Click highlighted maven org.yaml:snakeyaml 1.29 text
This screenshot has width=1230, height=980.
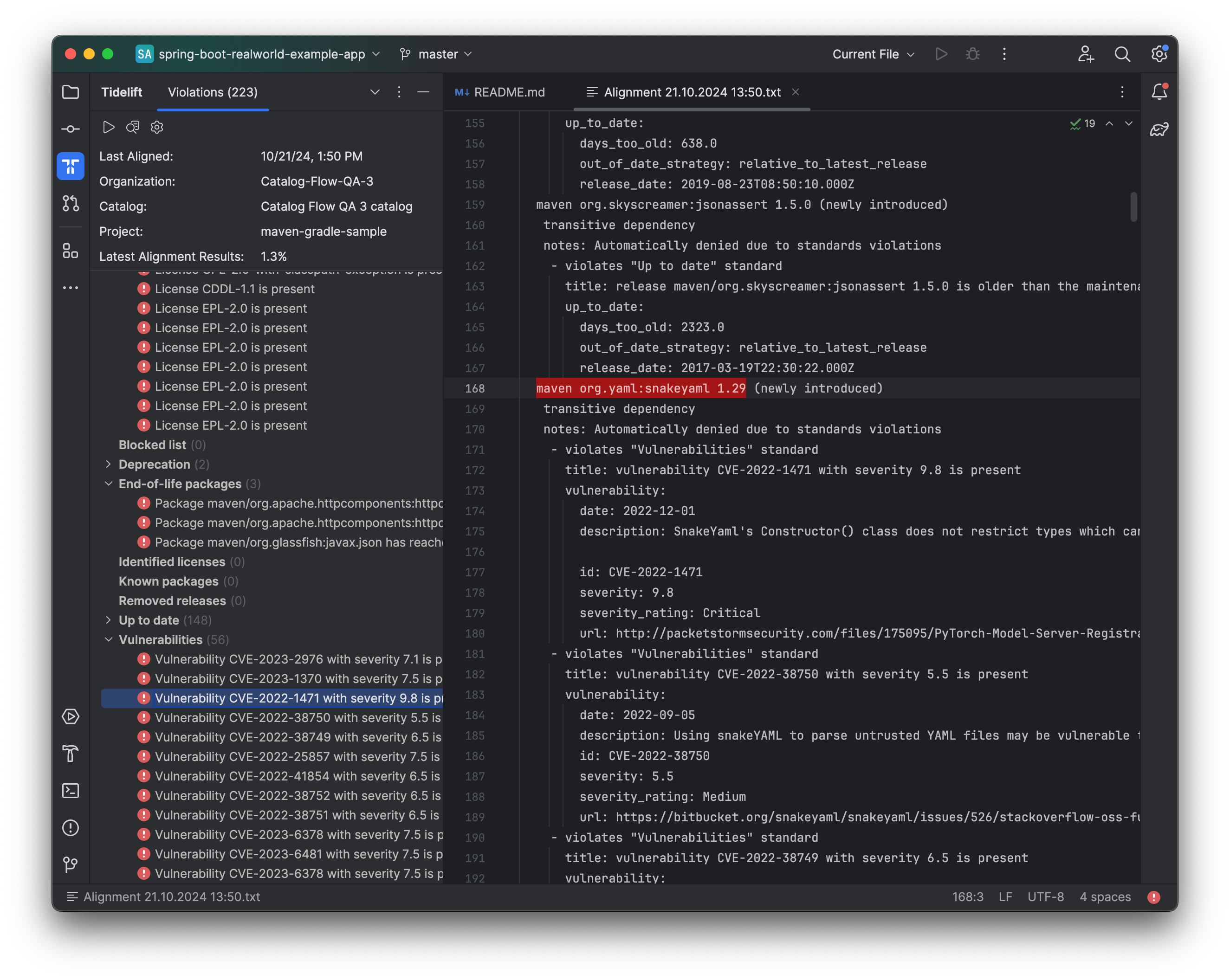(641, 388)
